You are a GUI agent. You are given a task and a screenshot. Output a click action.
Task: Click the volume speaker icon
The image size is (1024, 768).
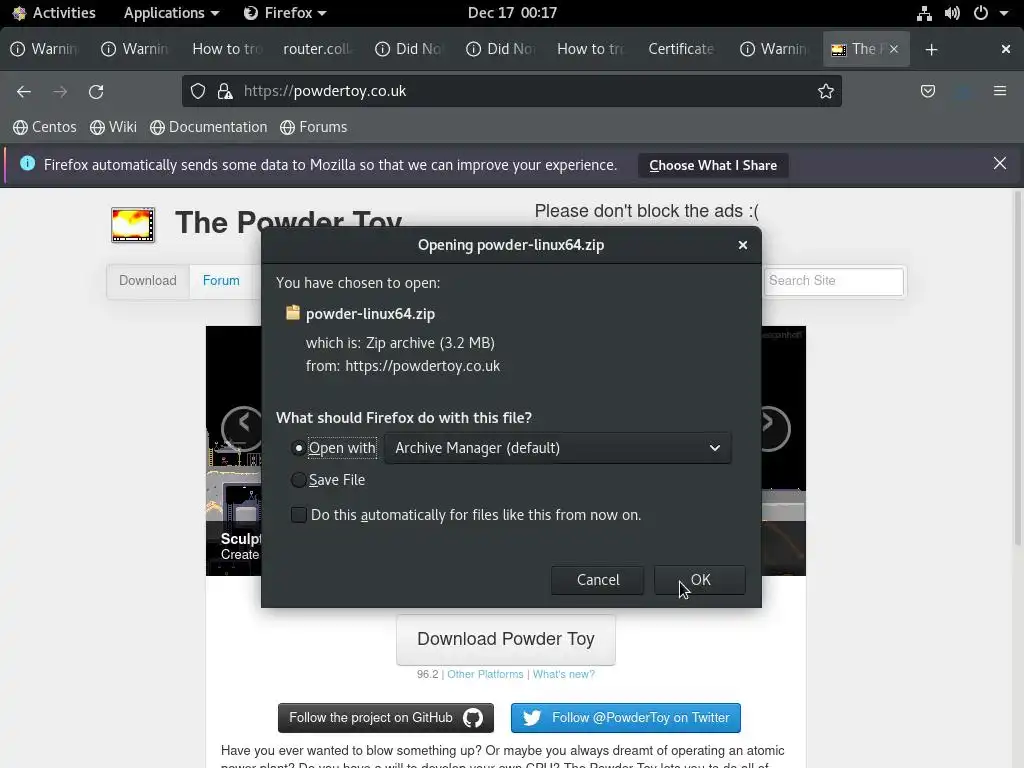(x=952, y=13)
